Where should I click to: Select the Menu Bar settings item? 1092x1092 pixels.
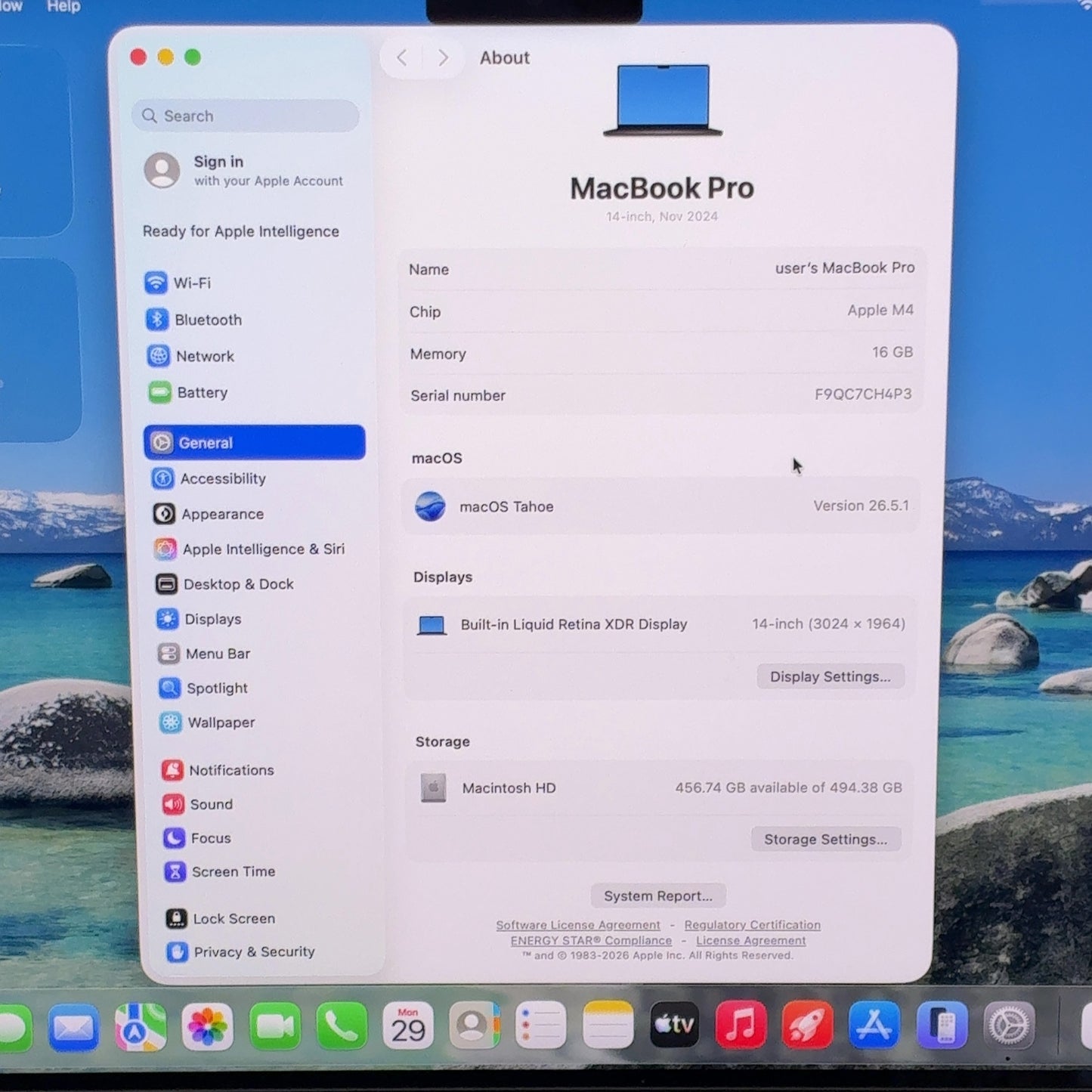click(x=204, y=654)
